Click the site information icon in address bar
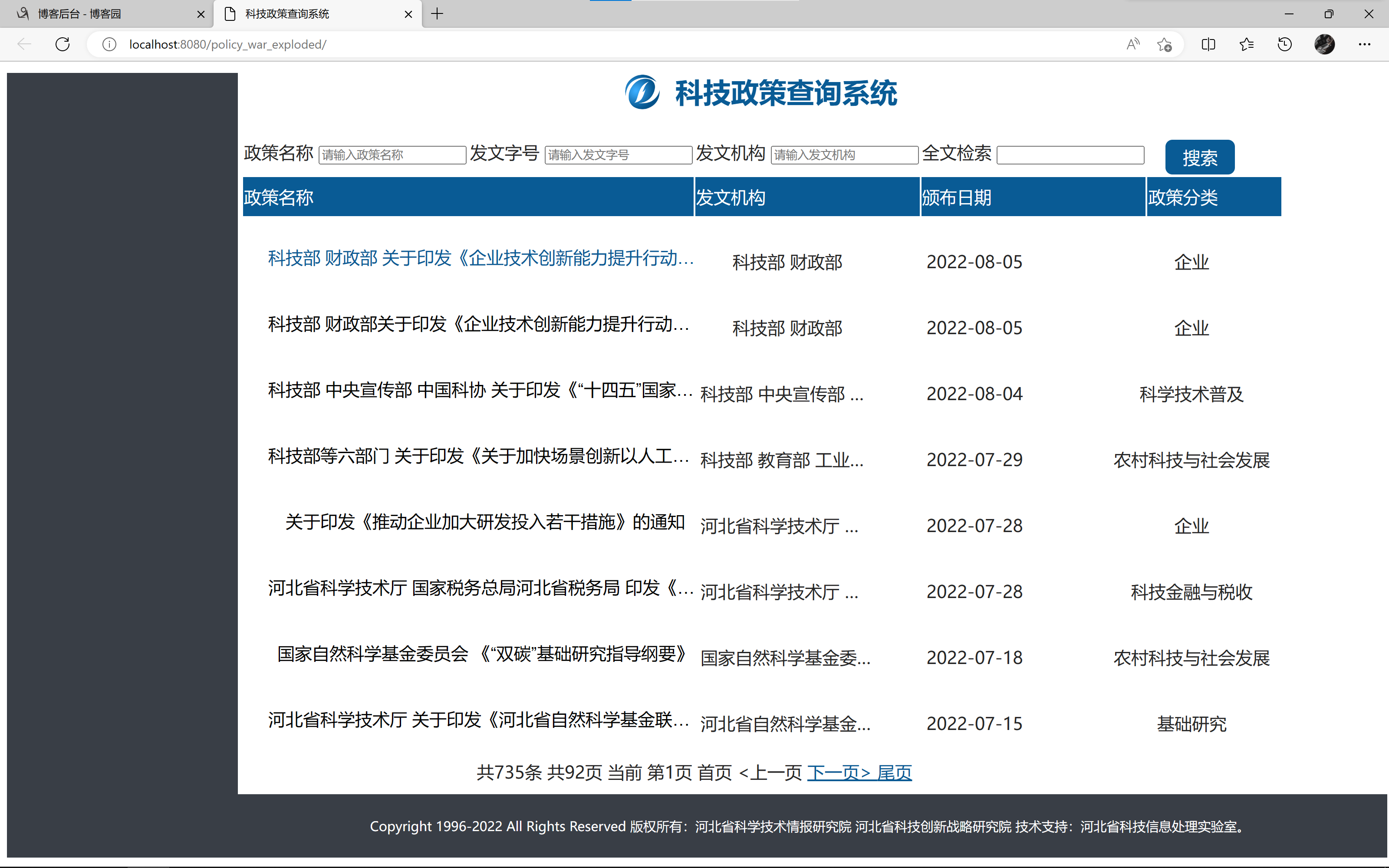The image size is (1389, 868). [x=109, y=44]
